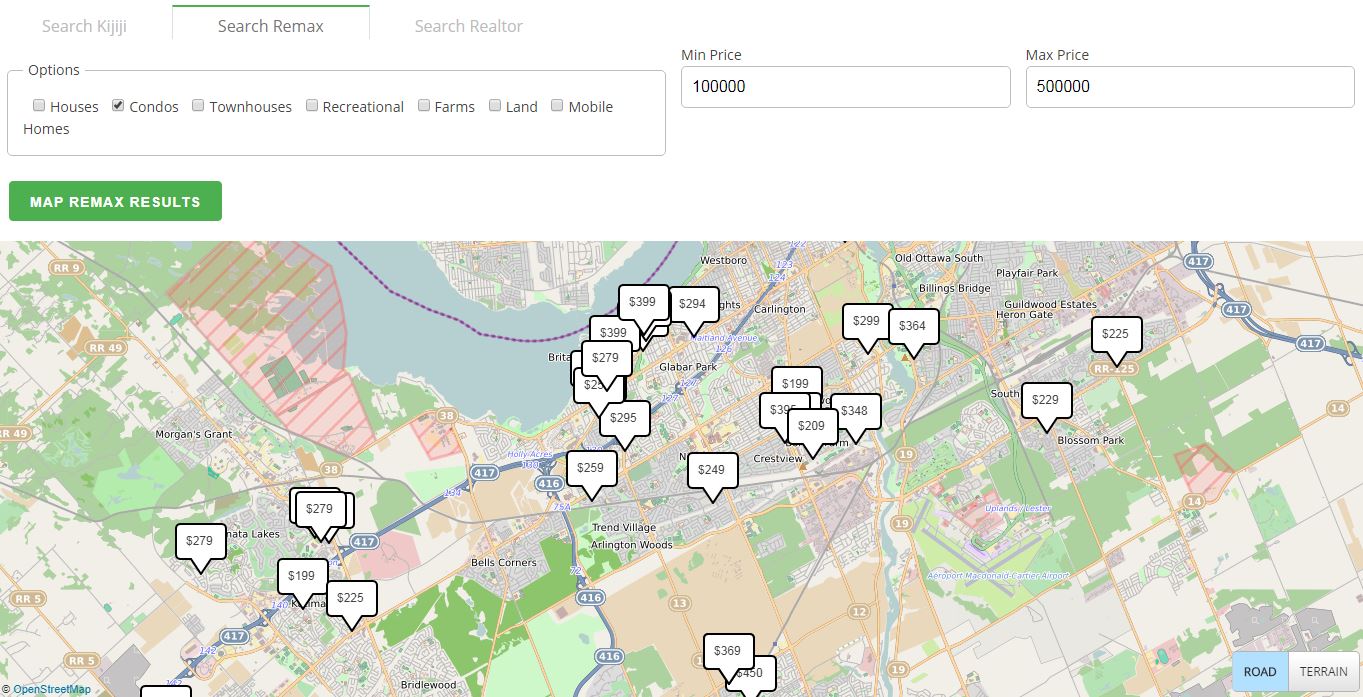
Task: Open the Search Realtor tab
Action: pos(468,26)
